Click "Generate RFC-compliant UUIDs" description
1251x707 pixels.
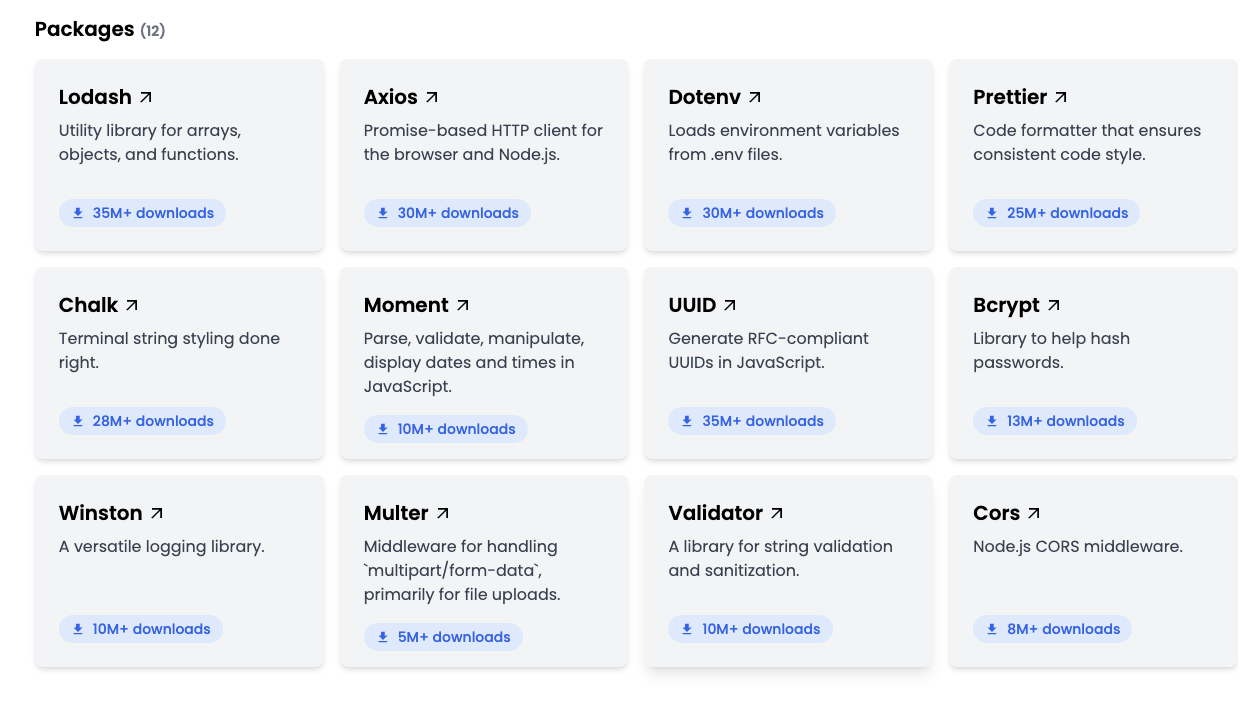pyautogui.click(x=769, y=350)
